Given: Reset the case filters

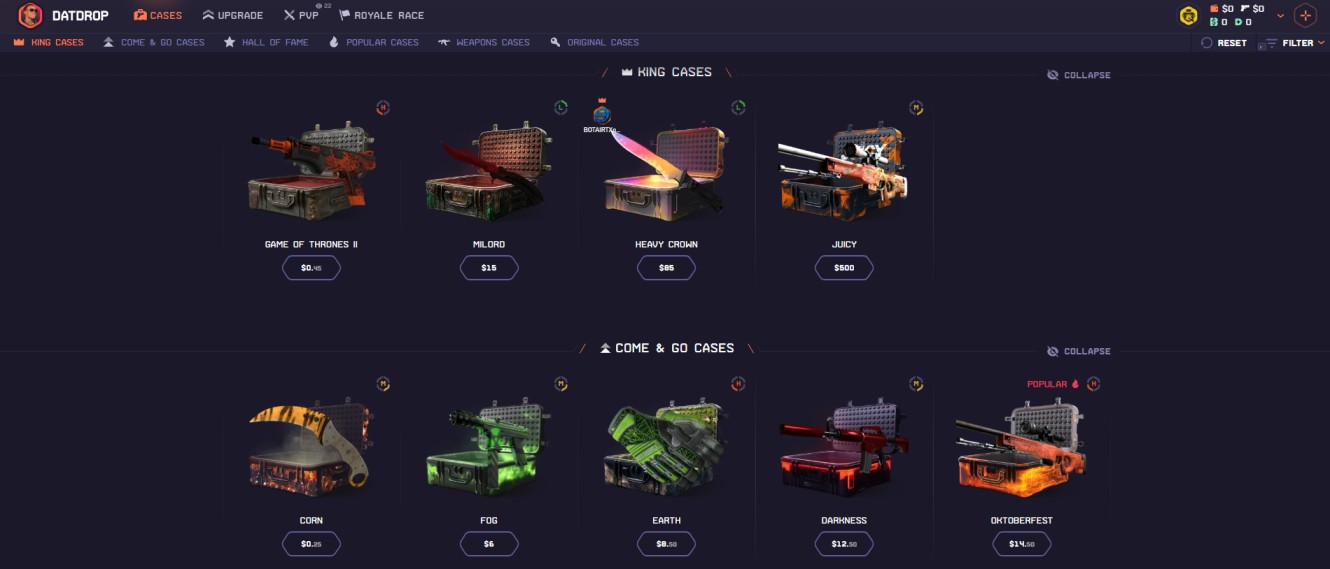Looking at the screenshot, I should click(1224, 43).
